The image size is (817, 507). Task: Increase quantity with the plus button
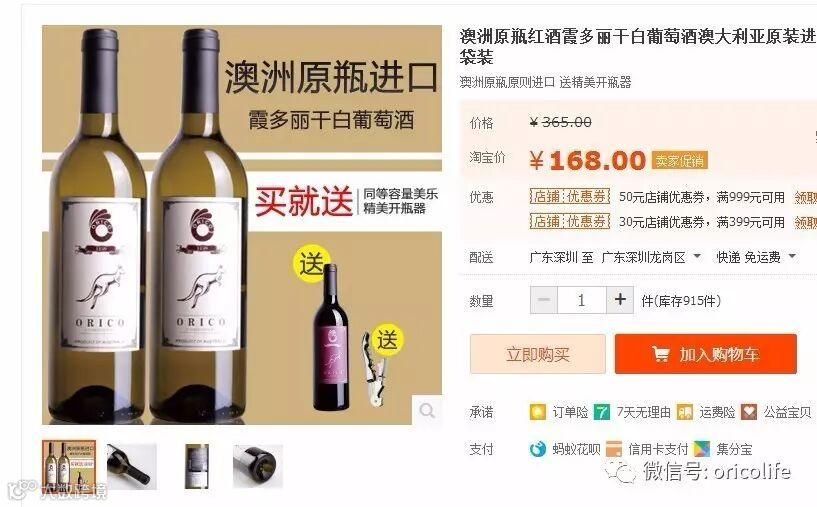(620, 300)
